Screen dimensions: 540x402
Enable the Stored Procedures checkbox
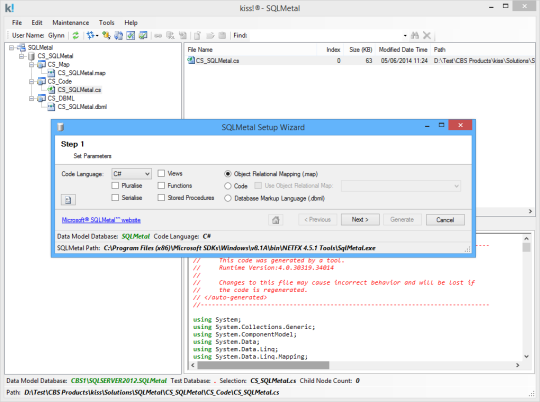[x=161, y=198]
